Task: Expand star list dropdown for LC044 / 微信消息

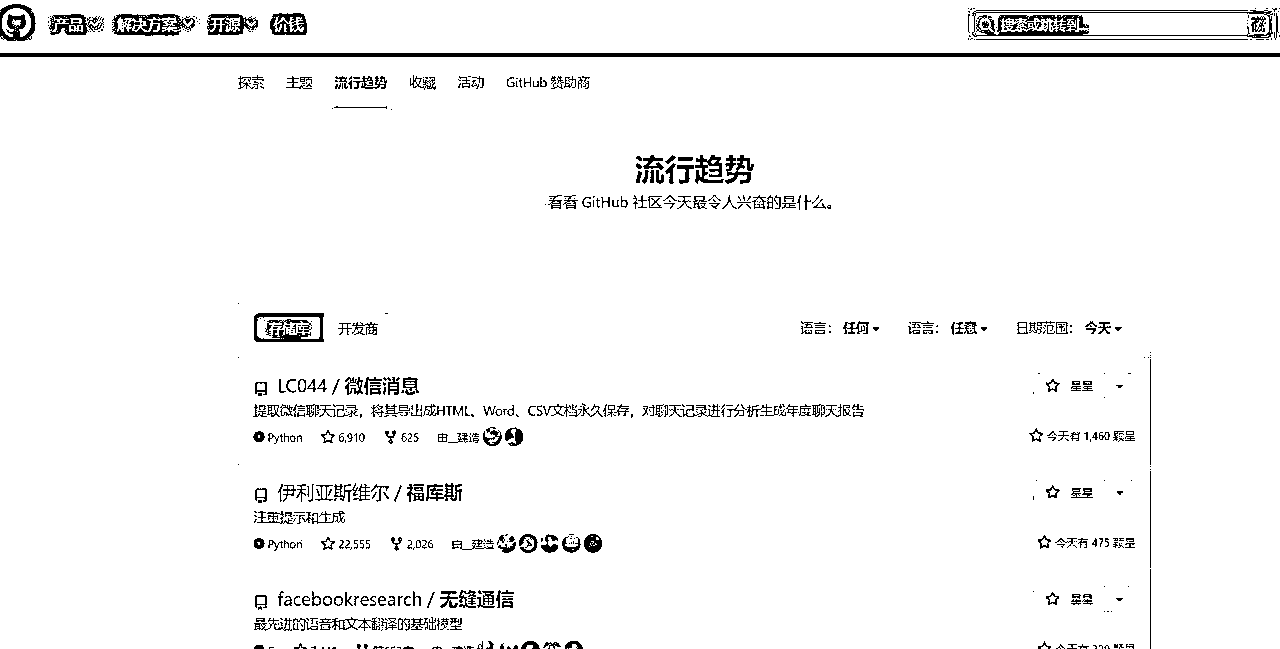Action: click(x=1120, y=386)
